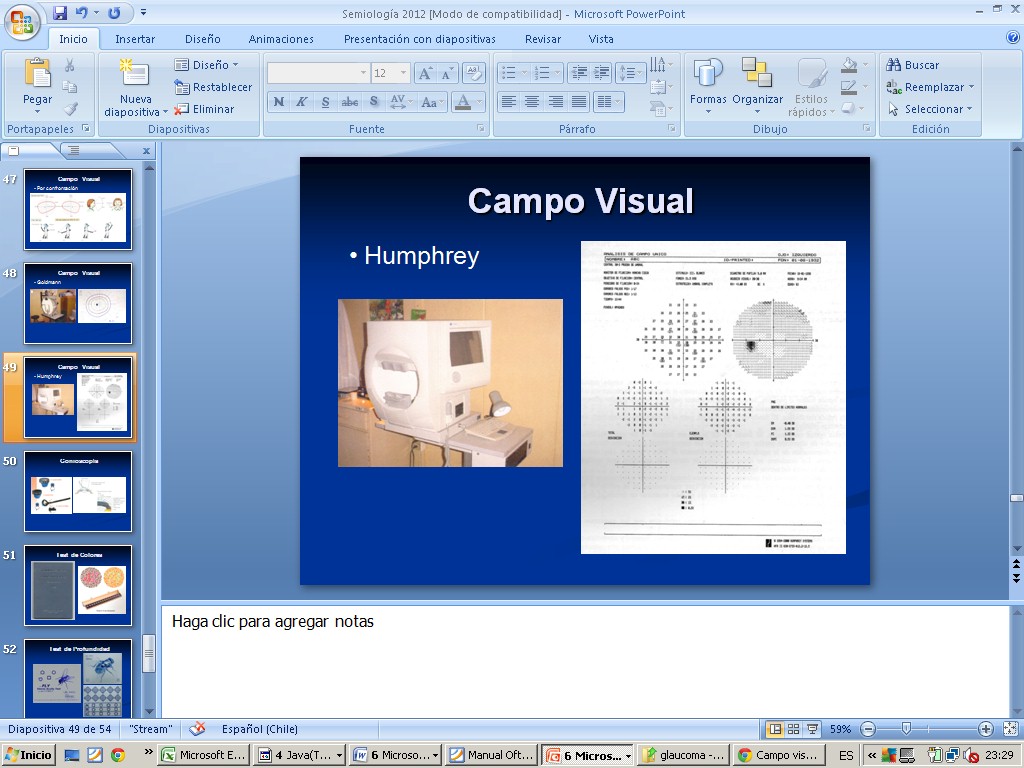Image resolution: width=1024 pixels, height=768 pixels.
Task: Click the Buscar find icon
Action: coord(894,65)
